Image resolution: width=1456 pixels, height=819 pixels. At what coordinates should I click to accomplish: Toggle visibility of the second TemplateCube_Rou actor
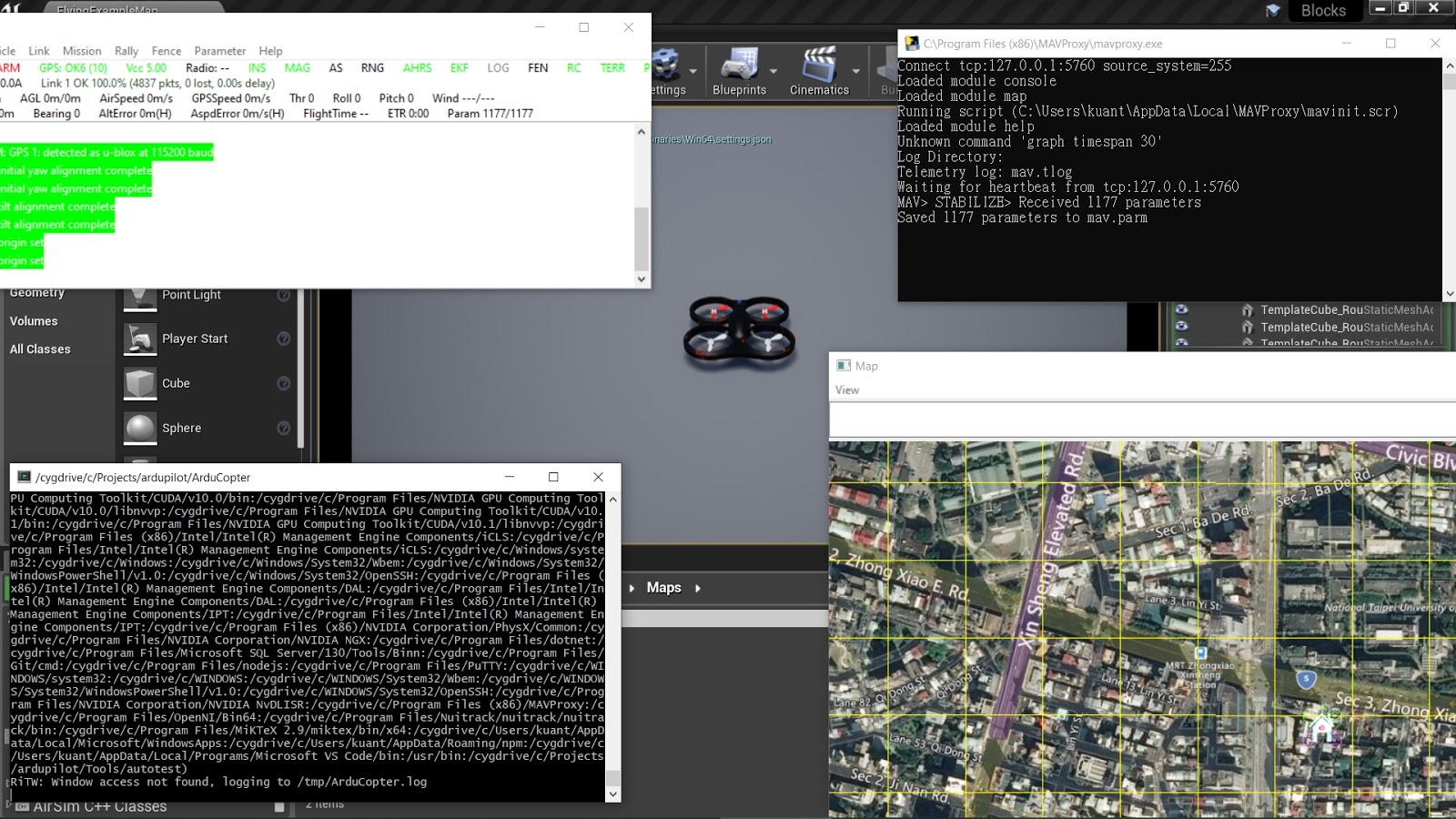[1183, 327]
